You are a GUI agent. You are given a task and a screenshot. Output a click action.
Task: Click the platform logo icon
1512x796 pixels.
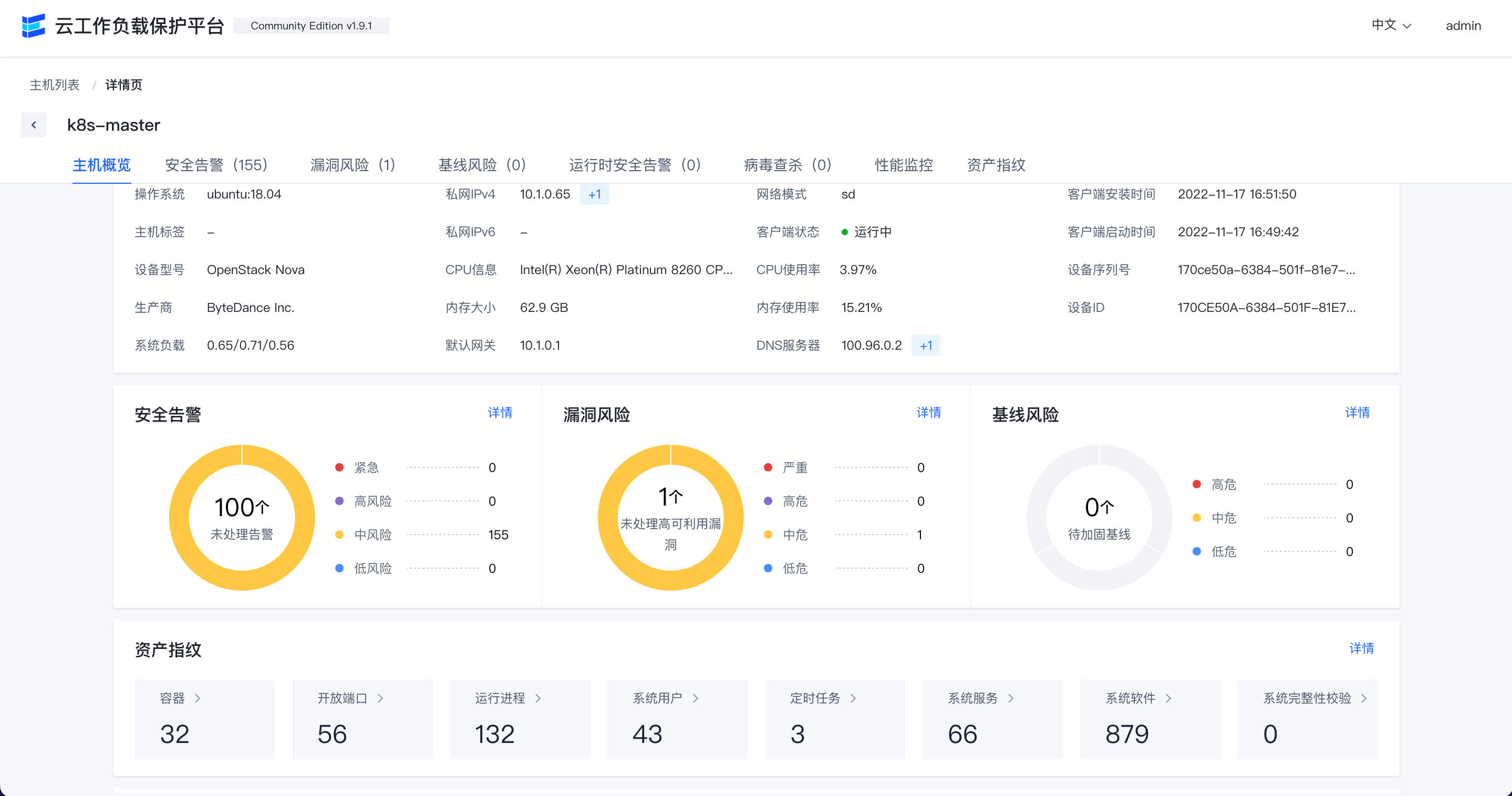(34, 26)
